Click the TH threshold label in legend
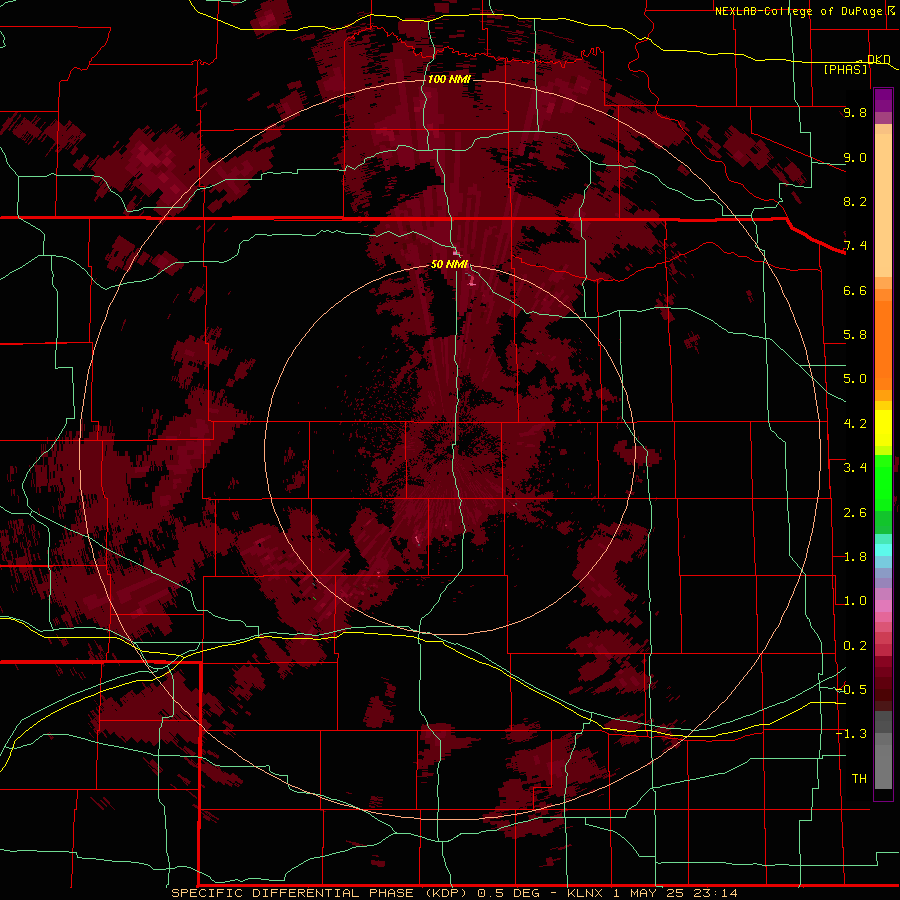Screen dimensions: 900x900 pyautogui.click(x=859, y=779)
